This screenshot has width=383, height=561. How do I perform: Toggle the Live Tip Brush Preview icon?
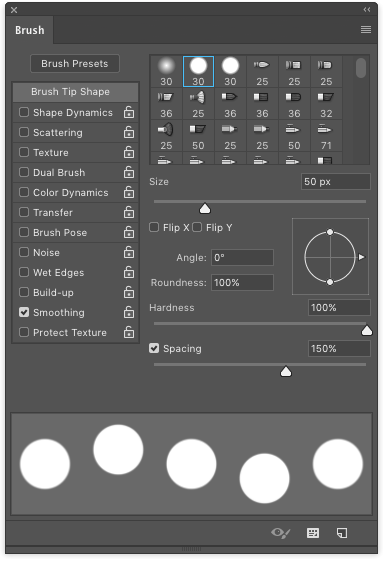click(281, 533)
